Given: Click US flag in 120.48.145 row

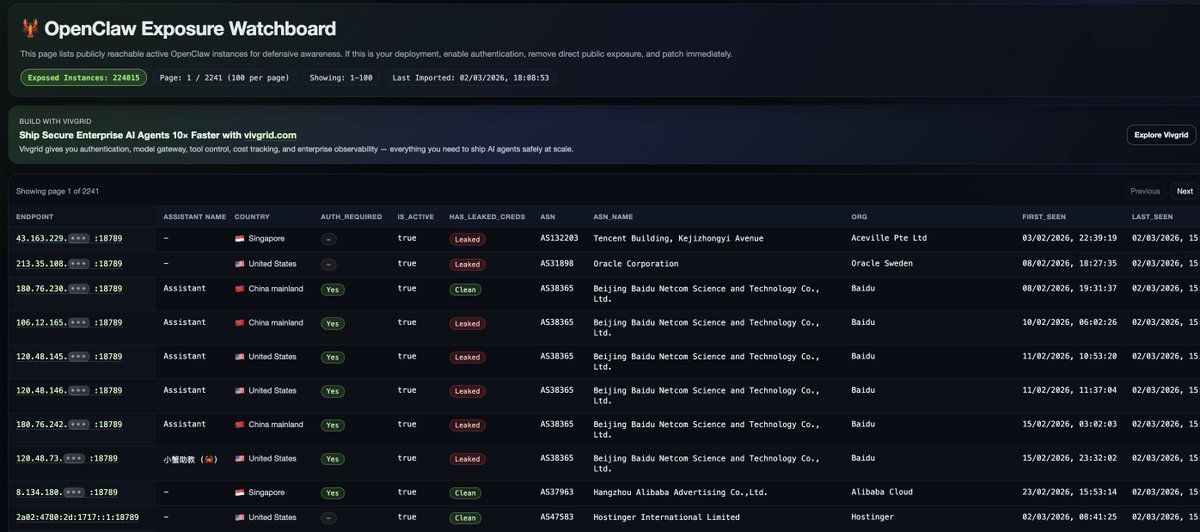Looking at the screenshot, I should pos(240,357).
